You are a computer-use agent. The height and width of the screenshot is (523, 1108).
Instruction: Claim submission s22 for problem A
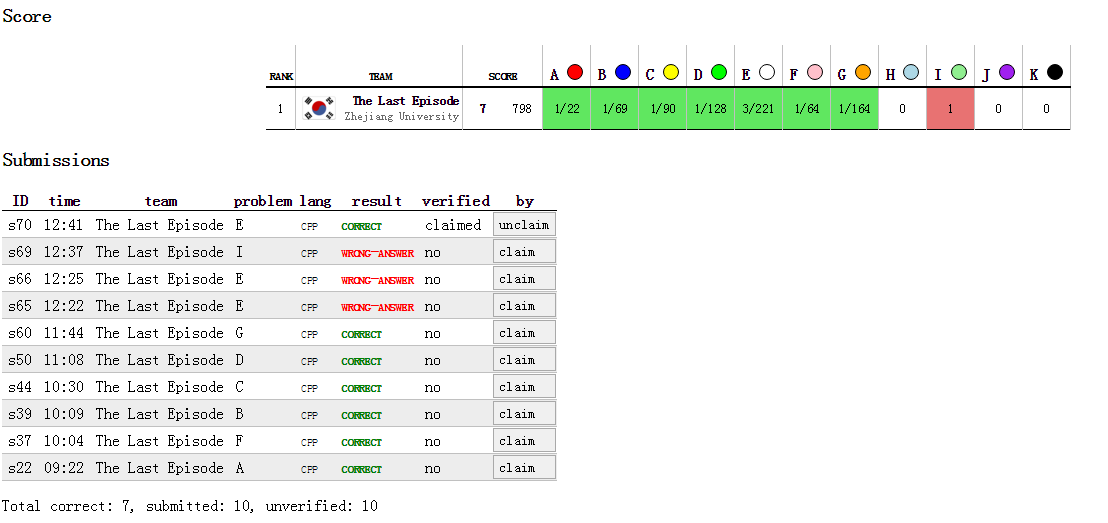(x=524, y=468)
